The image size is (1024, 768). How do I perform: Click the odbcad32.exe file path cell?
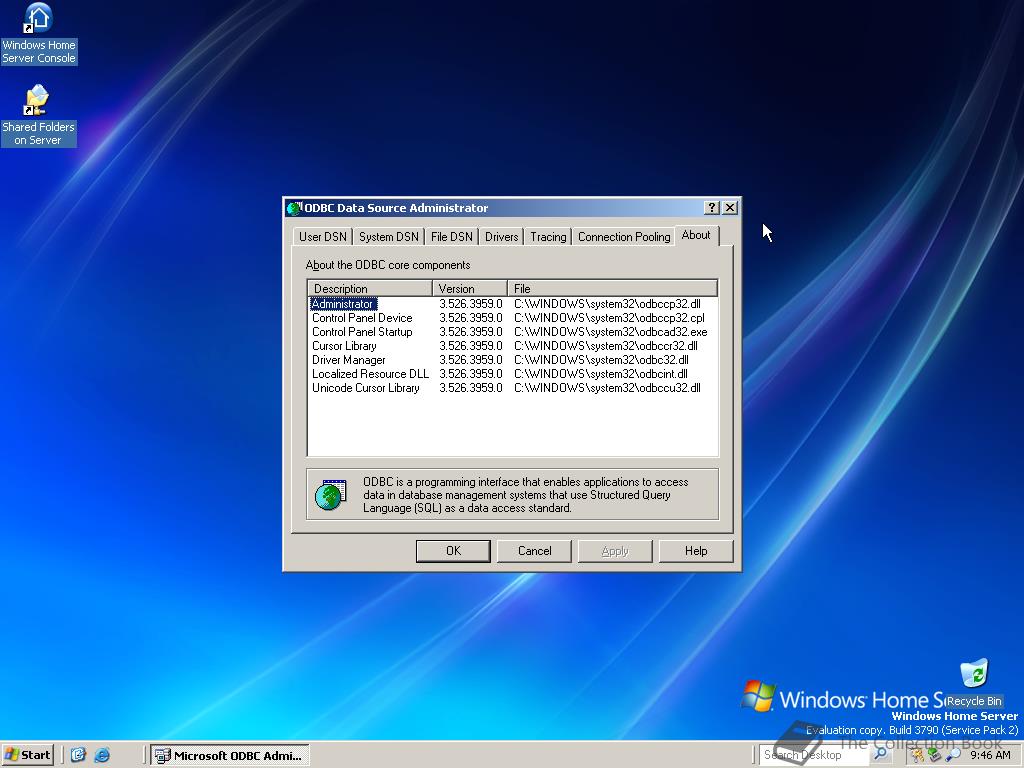point(611,332)
